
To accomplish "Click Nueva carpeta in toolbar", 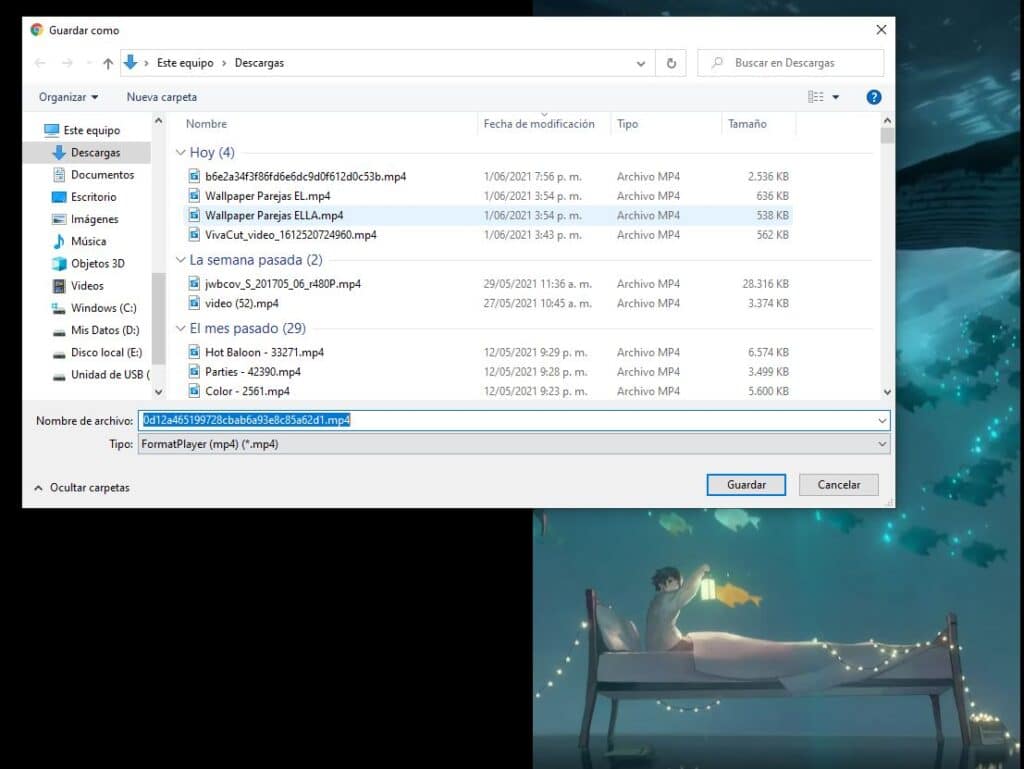I will tap(162, 97).
